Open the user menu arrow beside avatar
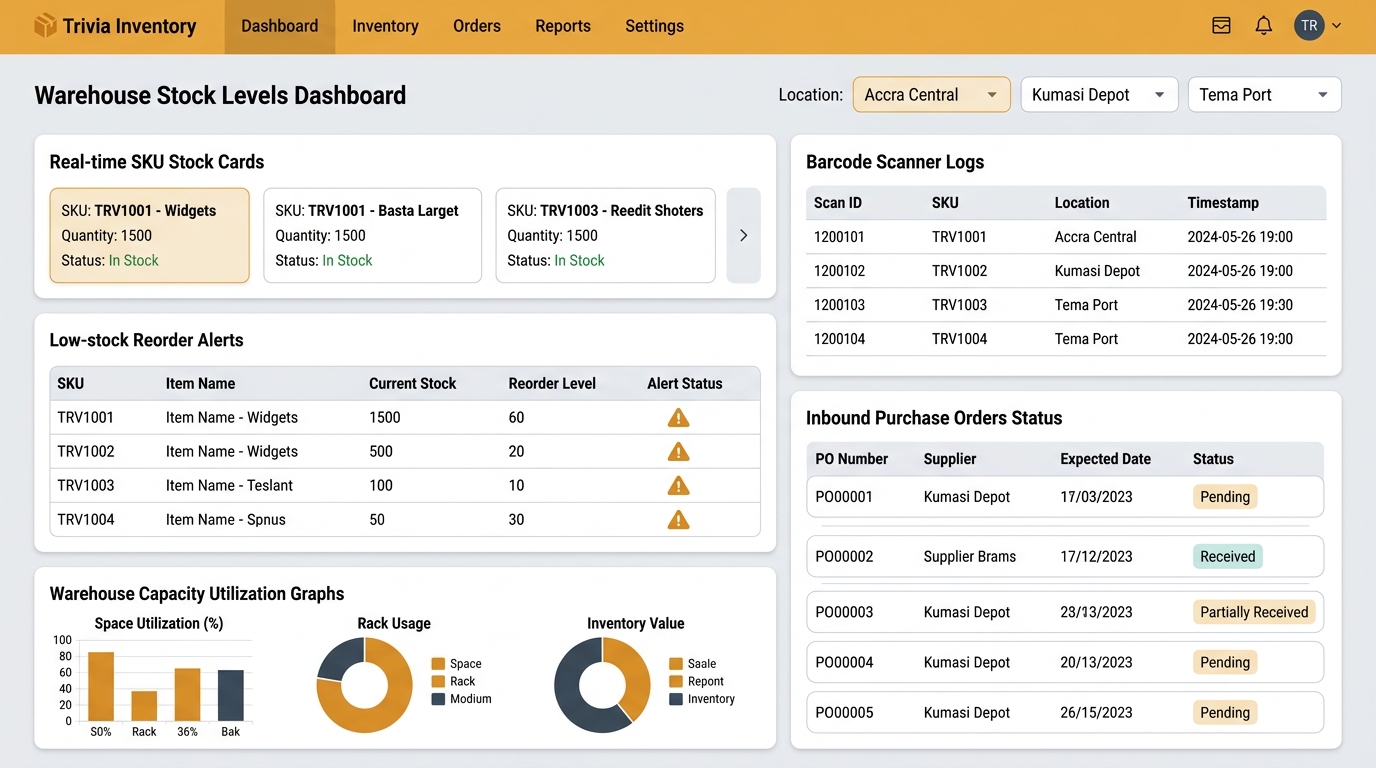This screenshot has width=1376, height=768. (x=1337, y=27)
